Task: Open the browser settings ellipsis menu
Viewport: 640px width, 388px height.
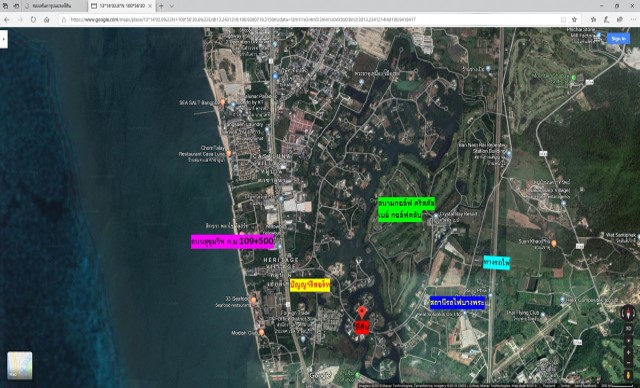Action: [633, 19]
